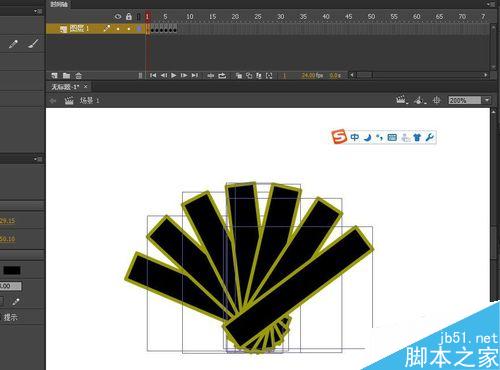
Task: Open the Sogou skin shirt icon
Action: pos(417,137)
